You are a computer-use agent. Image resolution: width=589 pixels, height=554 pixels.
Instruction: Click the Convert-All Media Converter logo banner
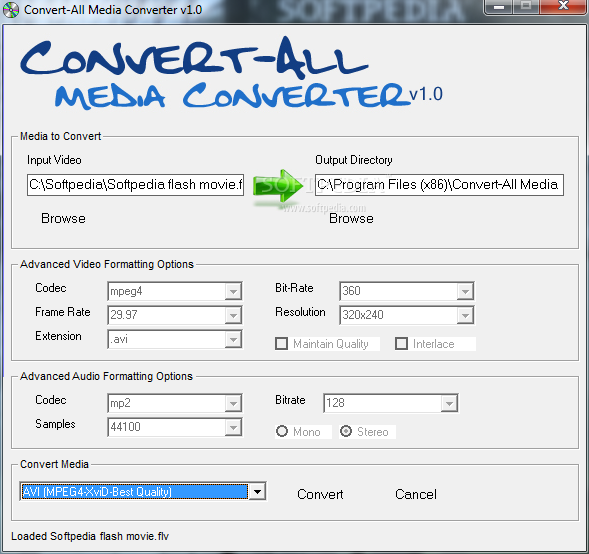click(232, 73)
